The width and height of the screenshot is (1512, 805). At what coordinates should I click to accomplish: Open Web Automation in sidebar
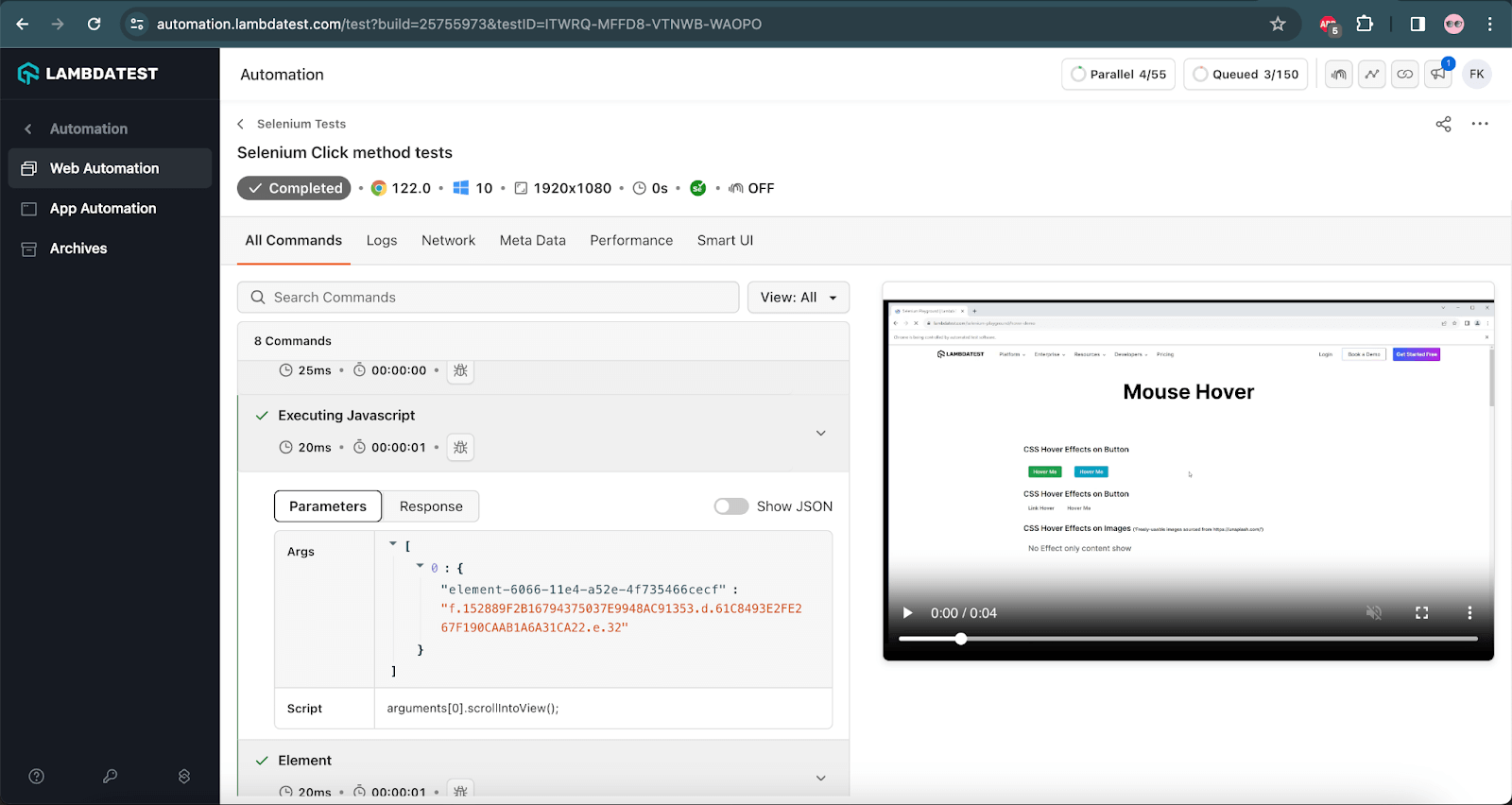tap(110, 168)
